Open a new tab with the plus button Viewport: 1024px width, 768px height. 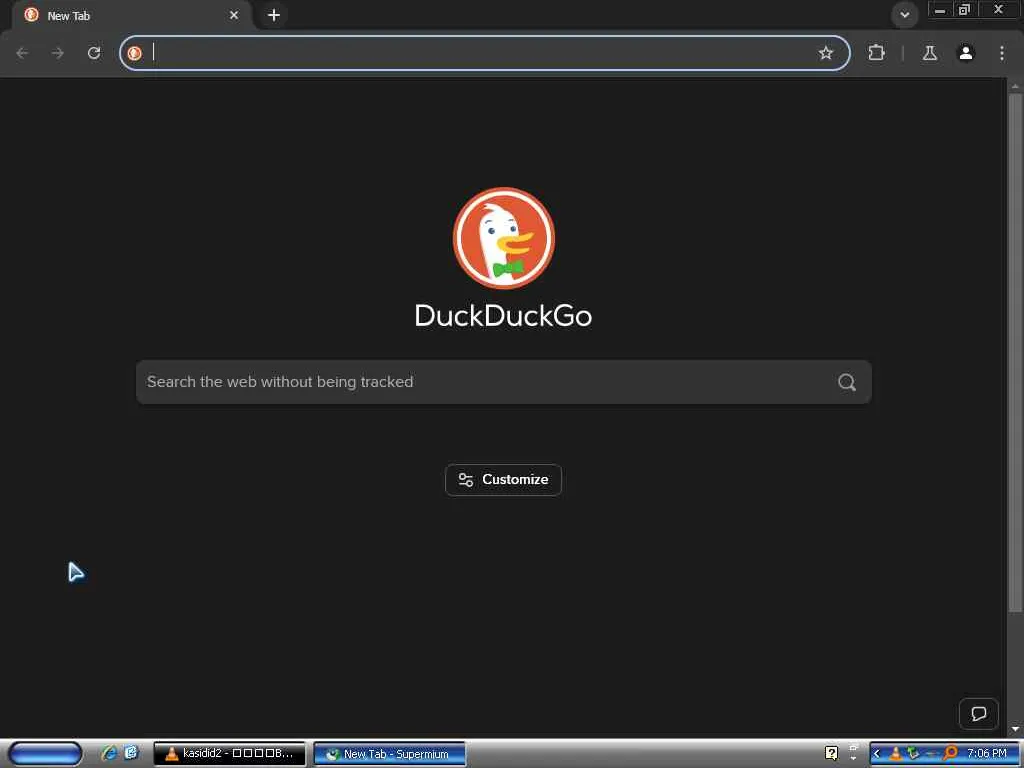click(x=274, y=15)
